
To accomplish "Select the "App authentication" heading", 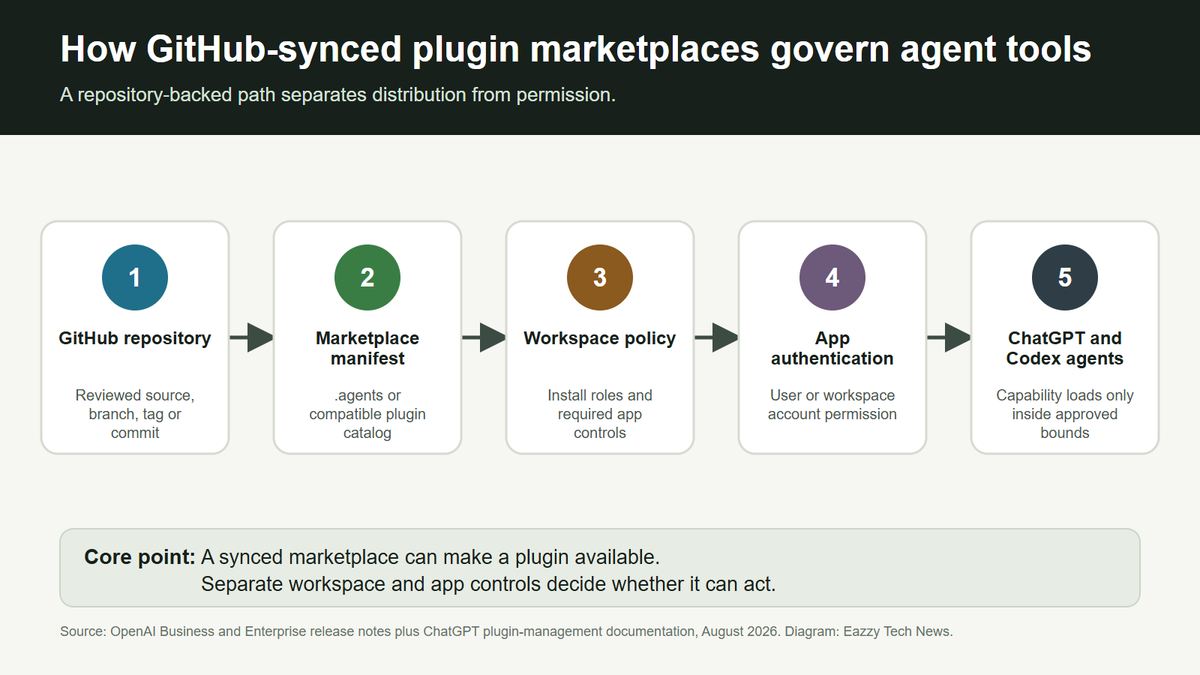I will pos(832,348).
